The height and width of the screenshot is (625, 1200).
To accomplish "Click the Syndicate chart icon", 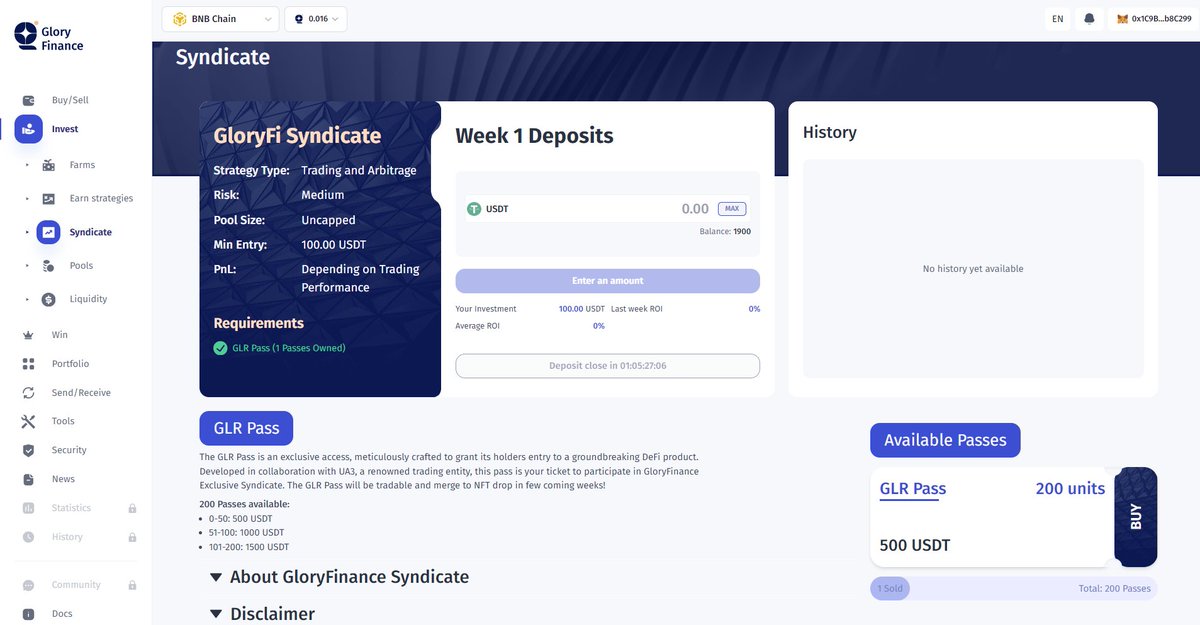I will (49, 232).
